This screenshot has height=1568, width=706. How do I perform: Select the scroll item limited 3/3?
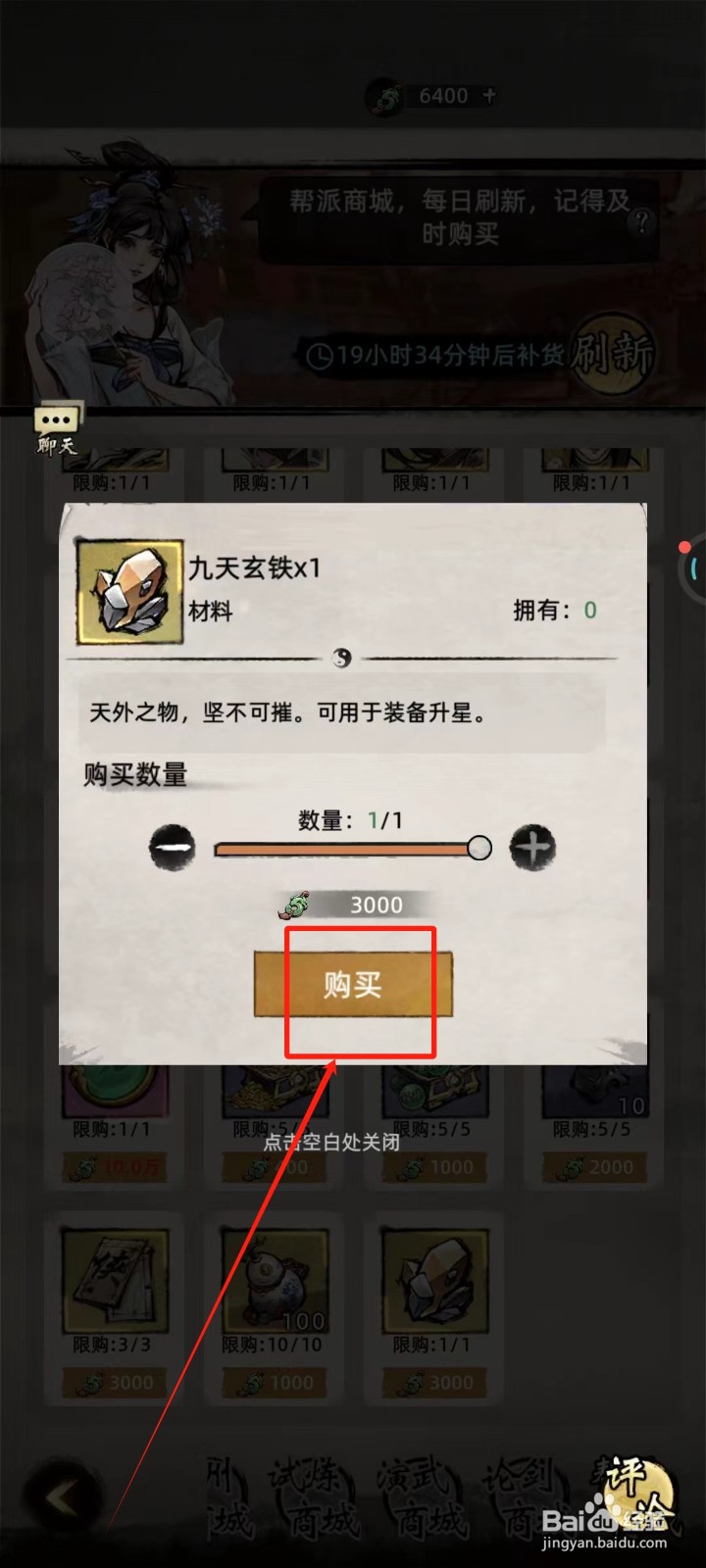112,1303
